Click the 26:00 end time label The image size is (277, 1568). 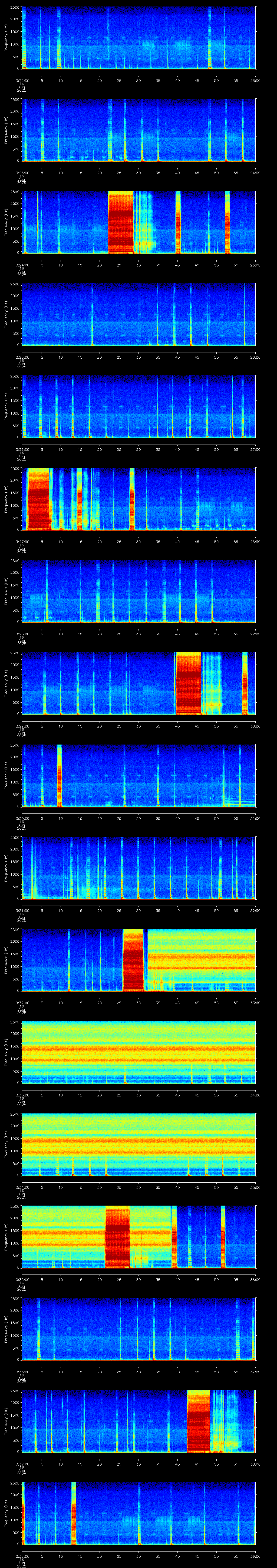pyautogui.click(x=256, y=357)
